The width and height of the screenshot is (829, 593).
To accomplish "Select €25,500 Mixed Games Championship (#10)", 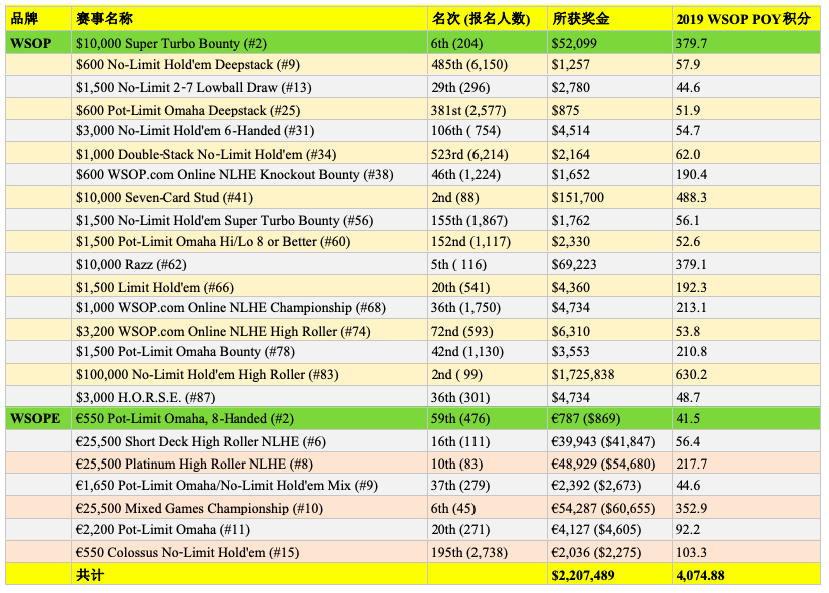I will (x=249, y=508).
